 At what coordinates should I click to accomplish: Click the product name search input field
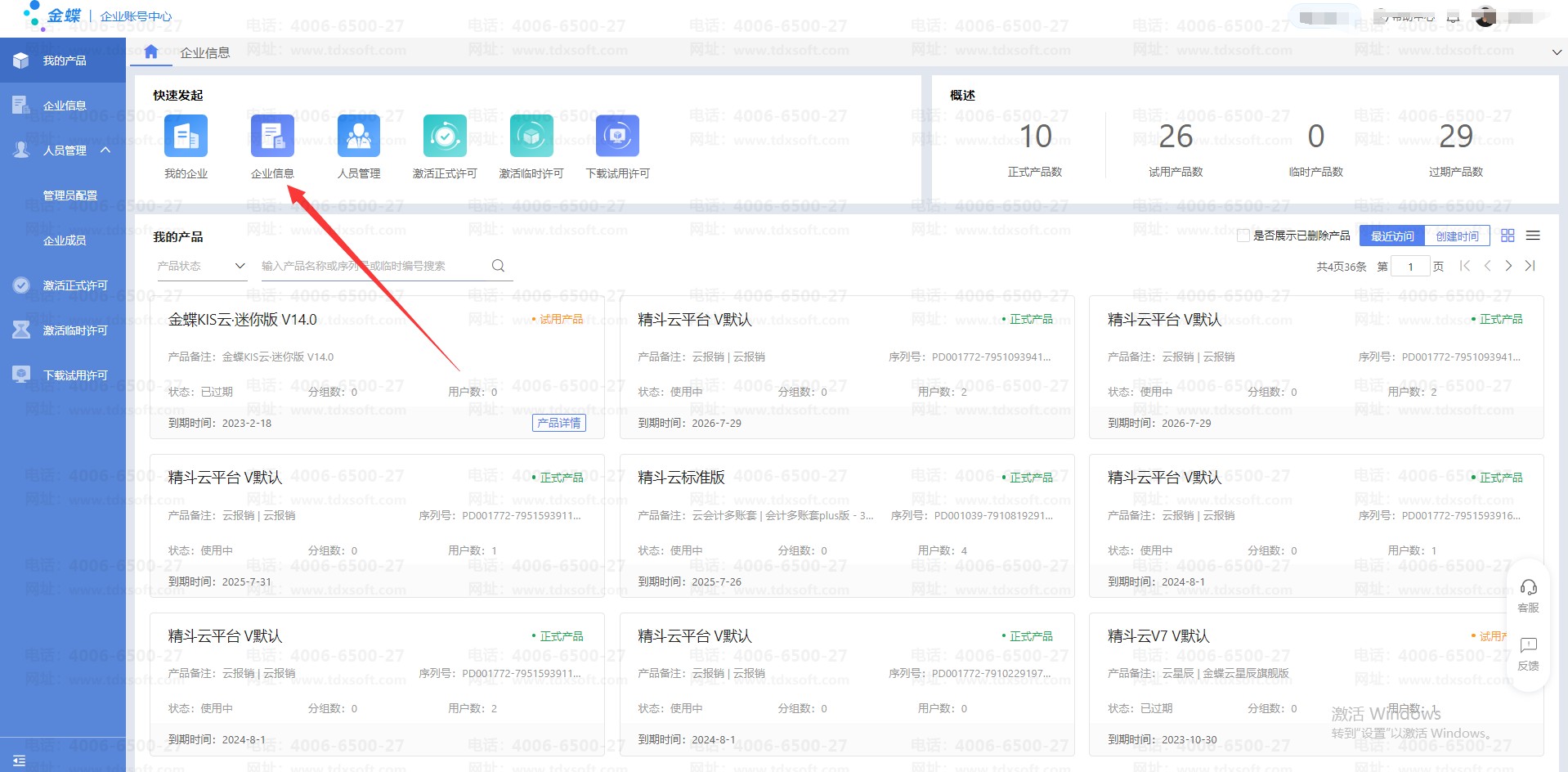pos(372,266)
